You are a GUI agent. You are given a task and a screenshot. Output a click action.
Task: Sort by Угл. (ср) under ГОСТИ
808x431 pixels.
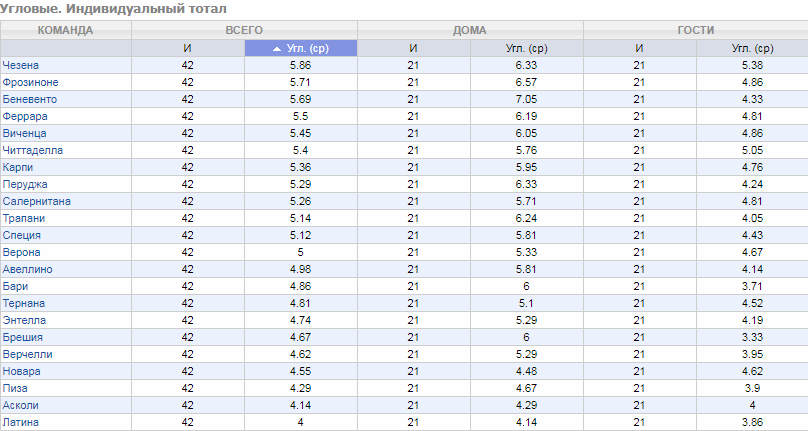(x=752, y=48)
